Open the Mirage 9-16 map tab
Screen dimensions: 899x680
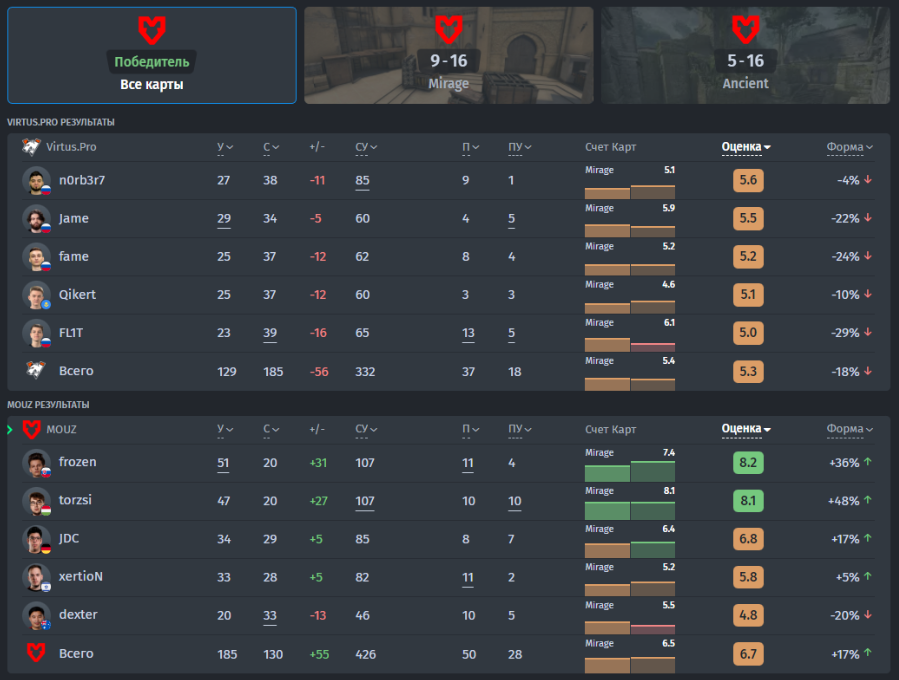(448, 56)
